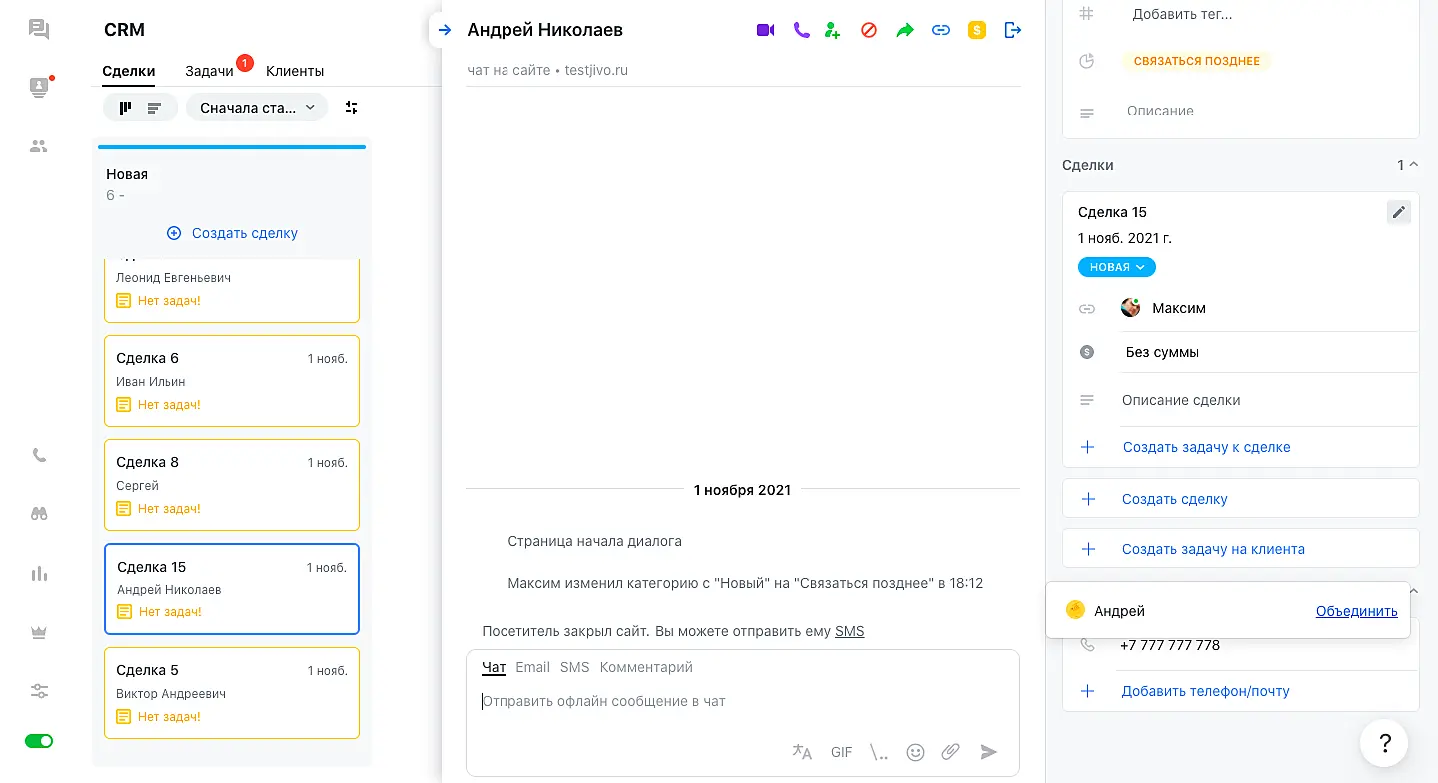Screen dimensions: 1438x783
Task: Click 'Создать задачу на клиента'
Action: click(x=1241, y=549)
